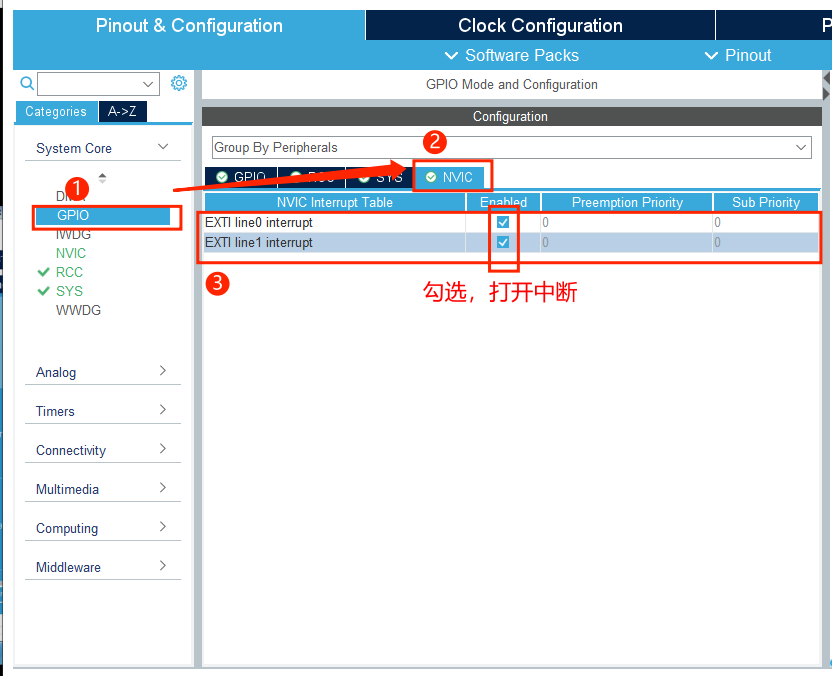Collapse the System Core category
The height and width of the screenshot is (676, 832).
[x=163, y=146]
